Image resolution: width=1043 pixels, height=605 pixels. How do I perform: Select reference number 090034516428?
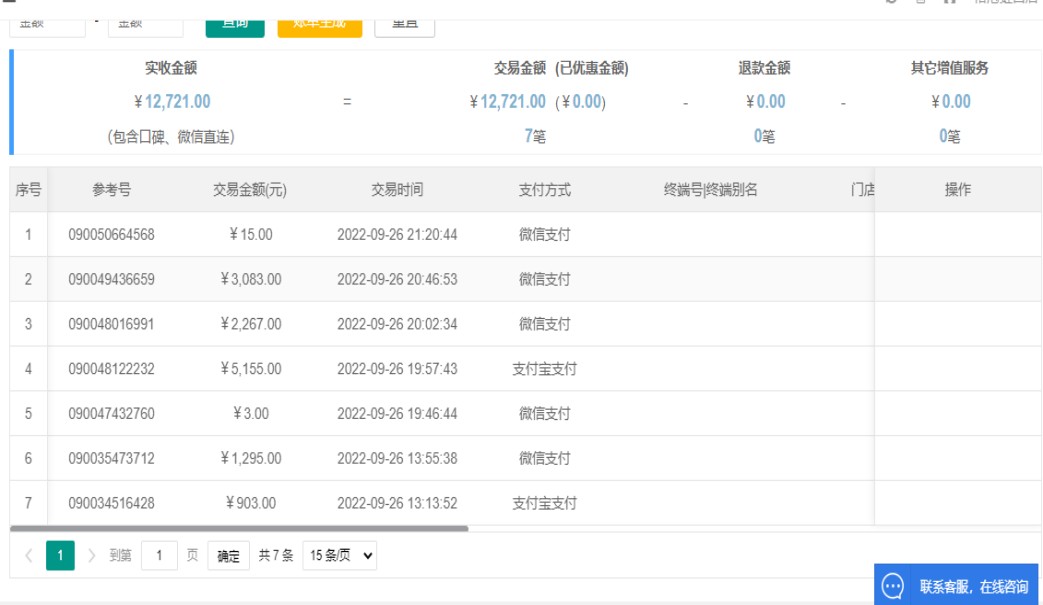pyautogui.click(x=111, y=503)
